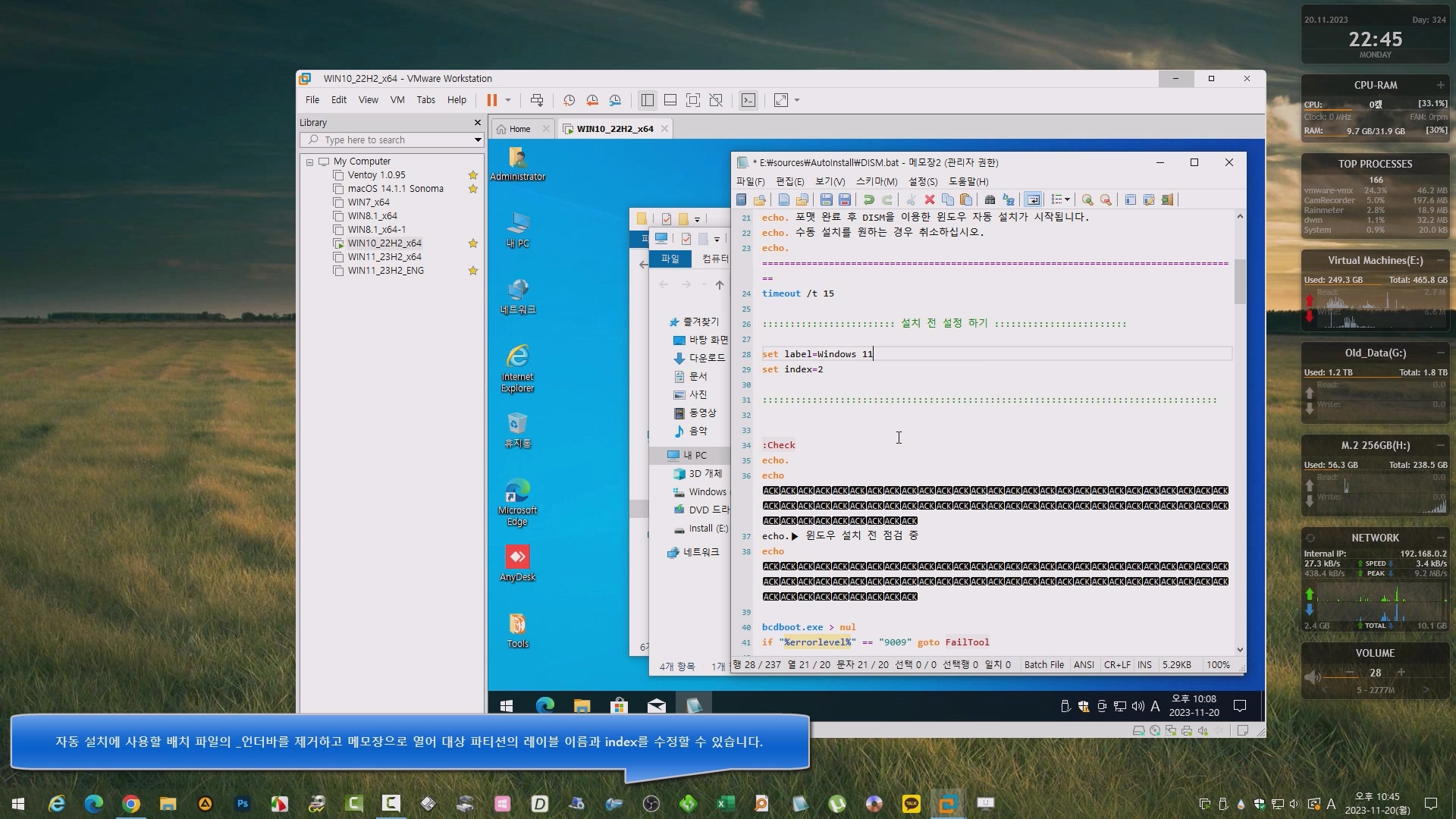This screenshot has height=819, width=1456.
Task: Toggle favorite star for WIN11_23H2_ENG
Action: (x=473, y=271)
